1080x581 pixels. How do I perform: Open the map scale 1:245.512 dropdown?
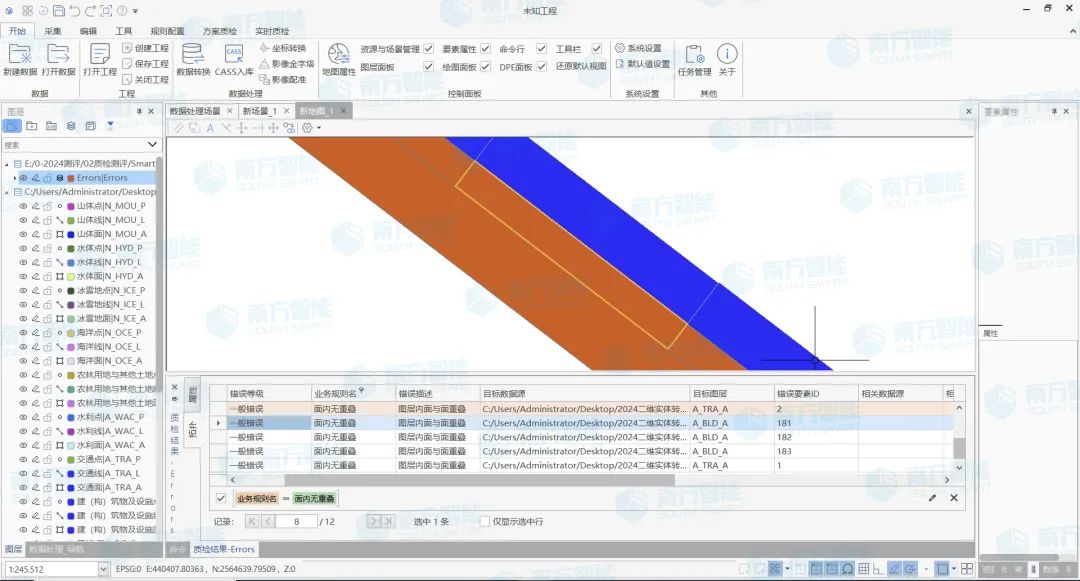(x=103, y=569)
